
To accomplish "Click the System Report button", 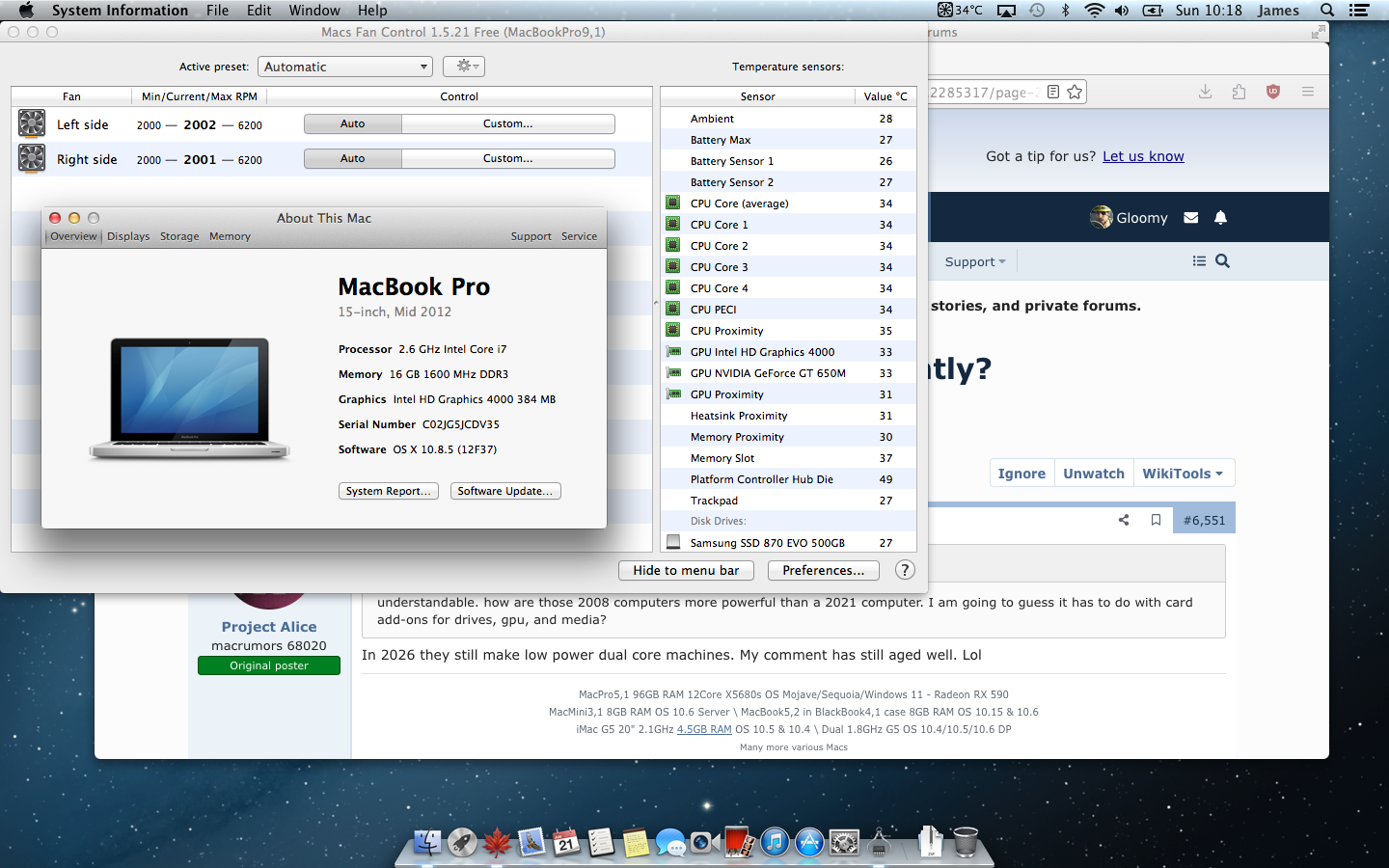I will pyautogui.click(x=389, y=491).
